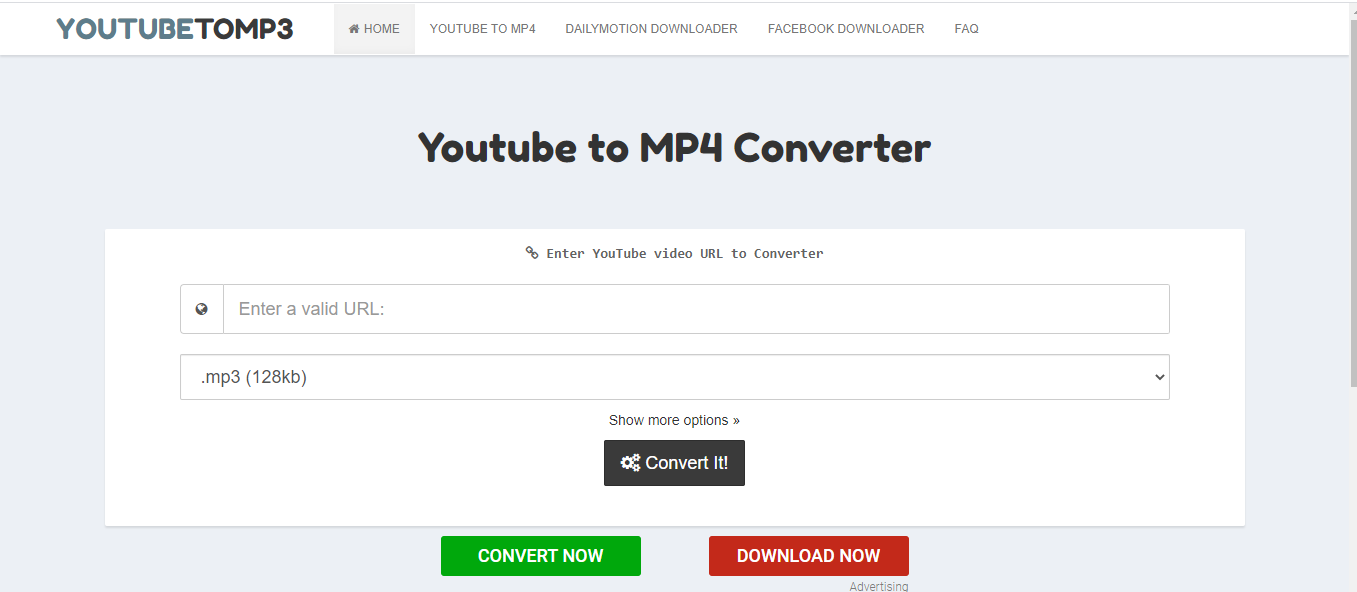Click the red DOWNLOAD NOW button

809,556
